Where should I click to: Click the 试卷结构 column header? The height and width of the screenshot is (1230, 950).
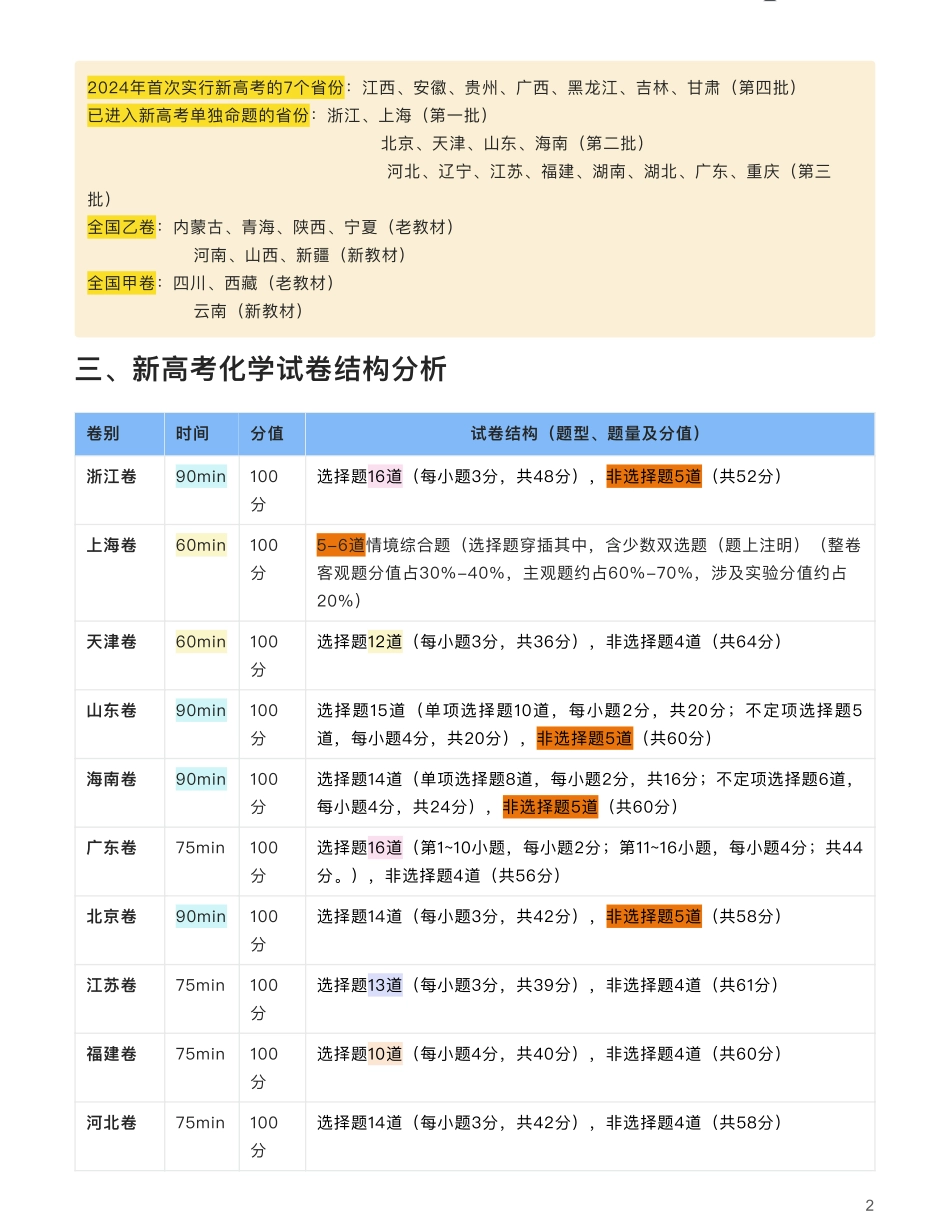[x=589, y=434]
